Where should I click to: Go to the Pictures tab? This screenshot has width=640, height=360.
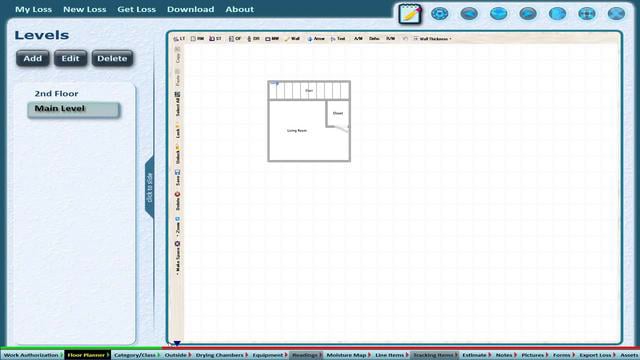(534, 355)
